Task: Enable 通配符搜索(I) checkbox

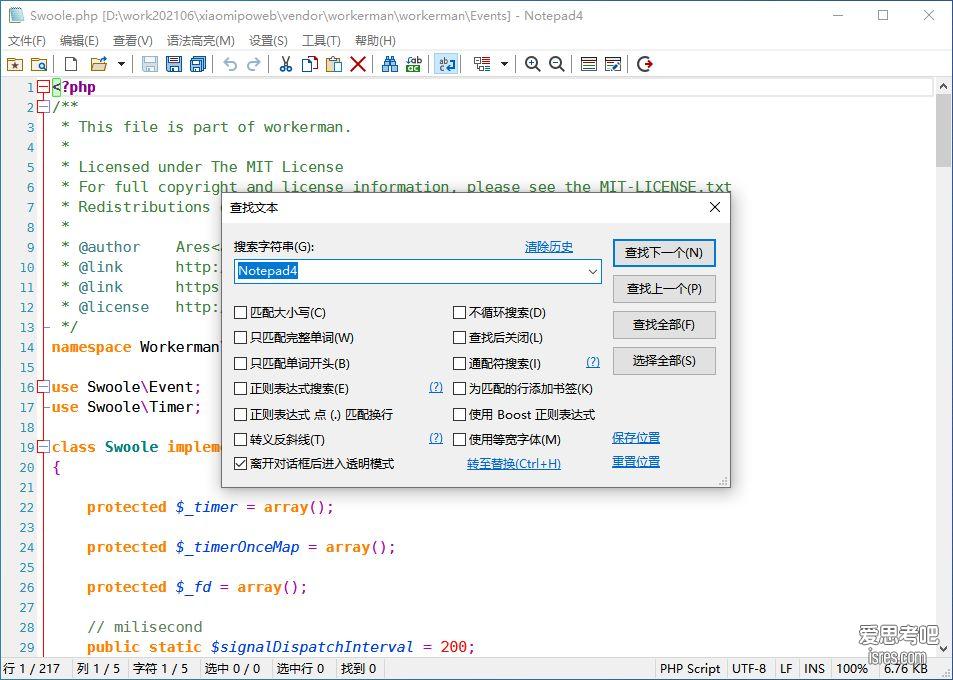Action: coord(459,363)
